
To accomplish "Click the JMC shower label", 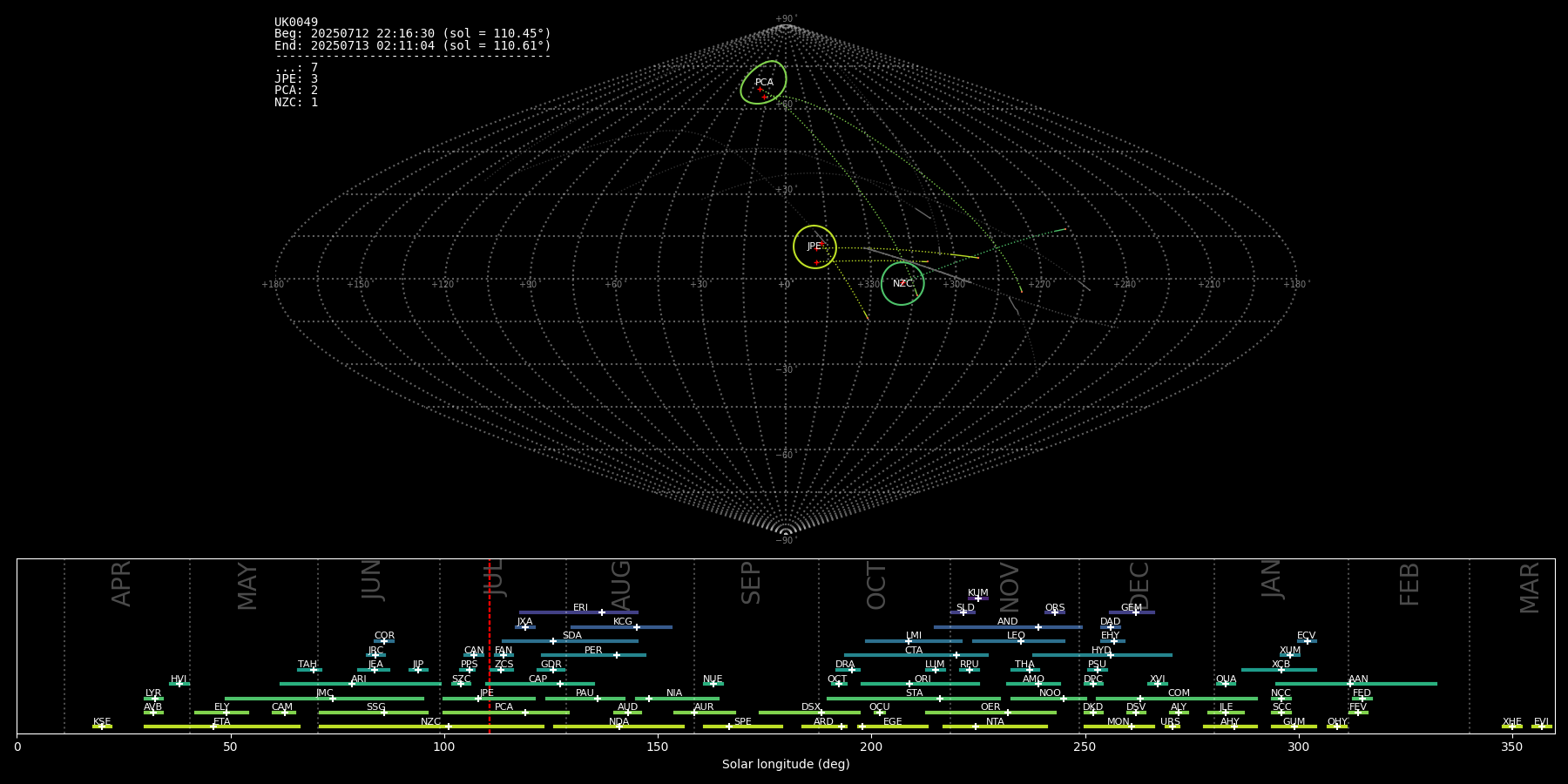I will pyautogui.click(x=324, y=693).
